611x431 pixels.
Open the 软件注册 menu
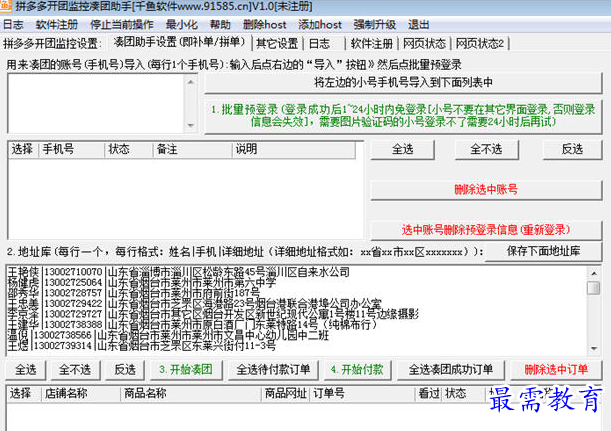click(x=57, y=25)
